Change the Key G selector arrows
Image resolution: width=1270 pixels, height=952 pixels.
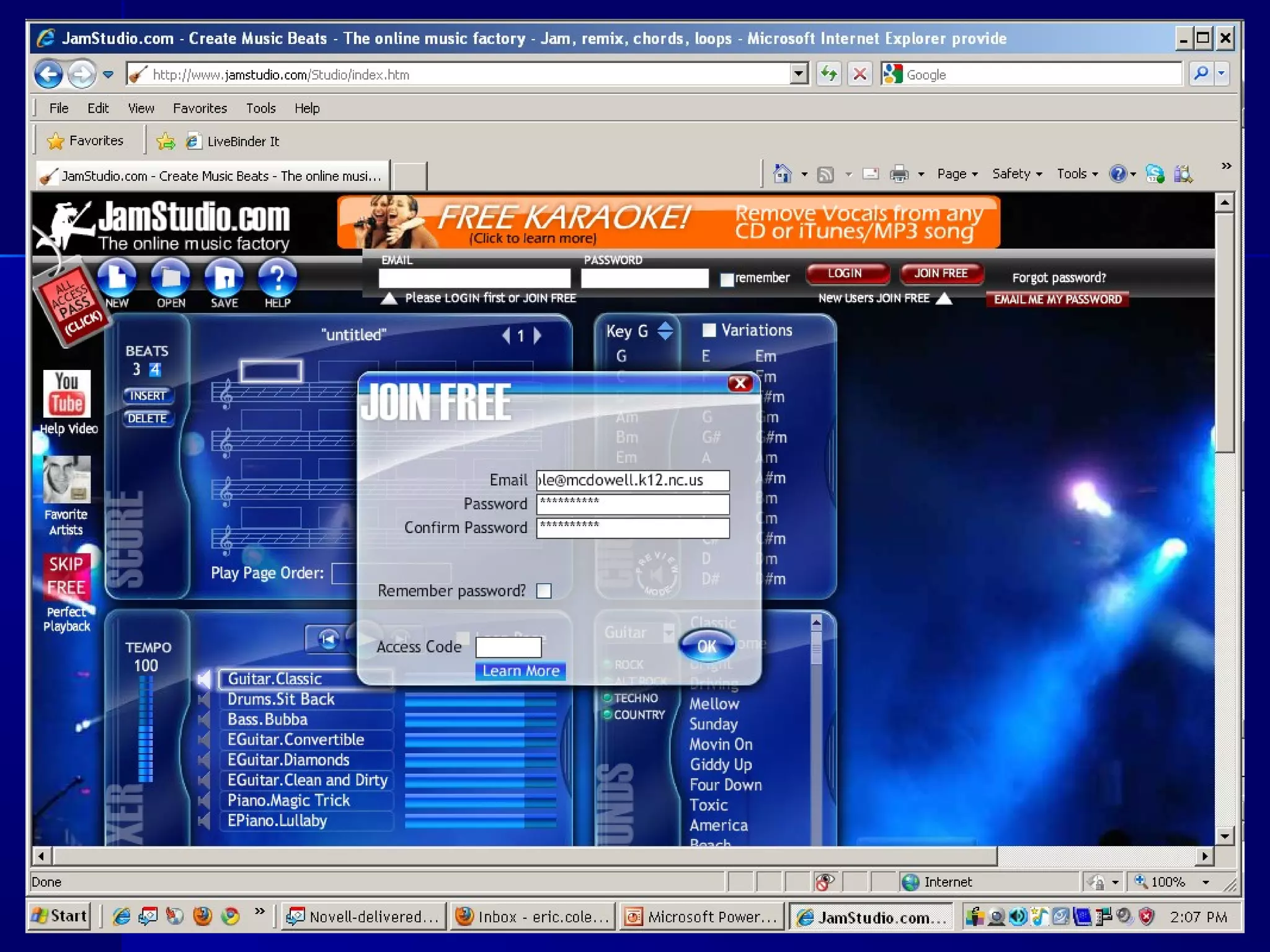point(665,331)
